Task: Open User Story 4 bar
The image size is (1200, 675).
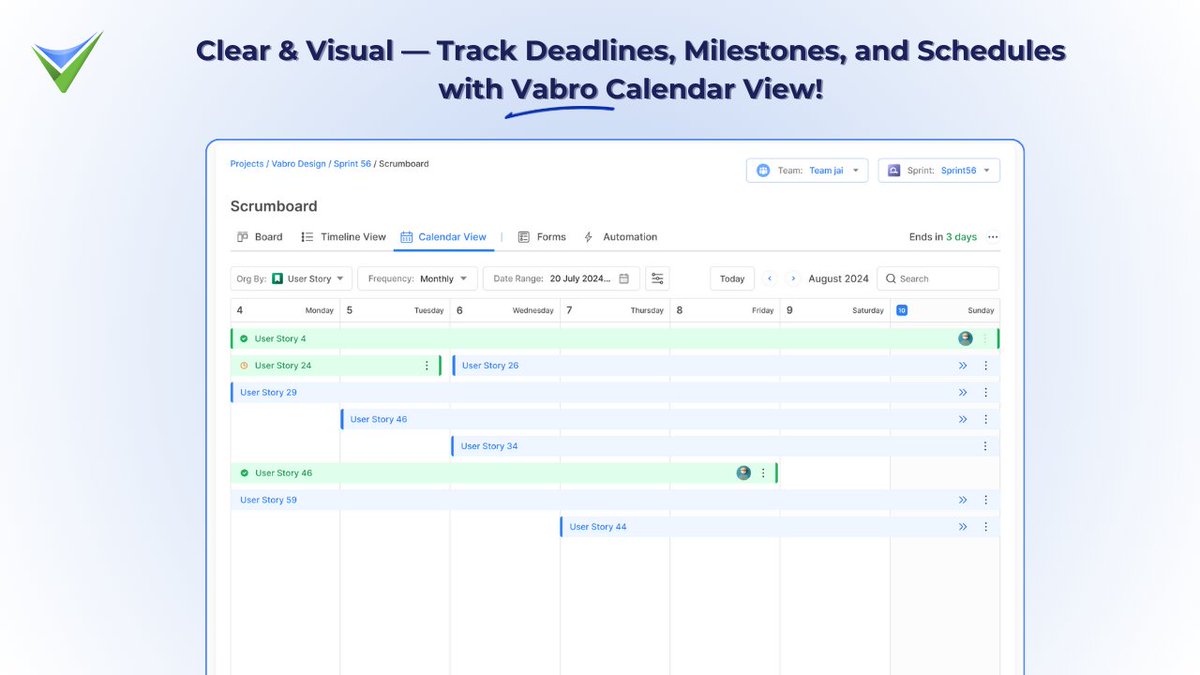Action: (615, 339)
